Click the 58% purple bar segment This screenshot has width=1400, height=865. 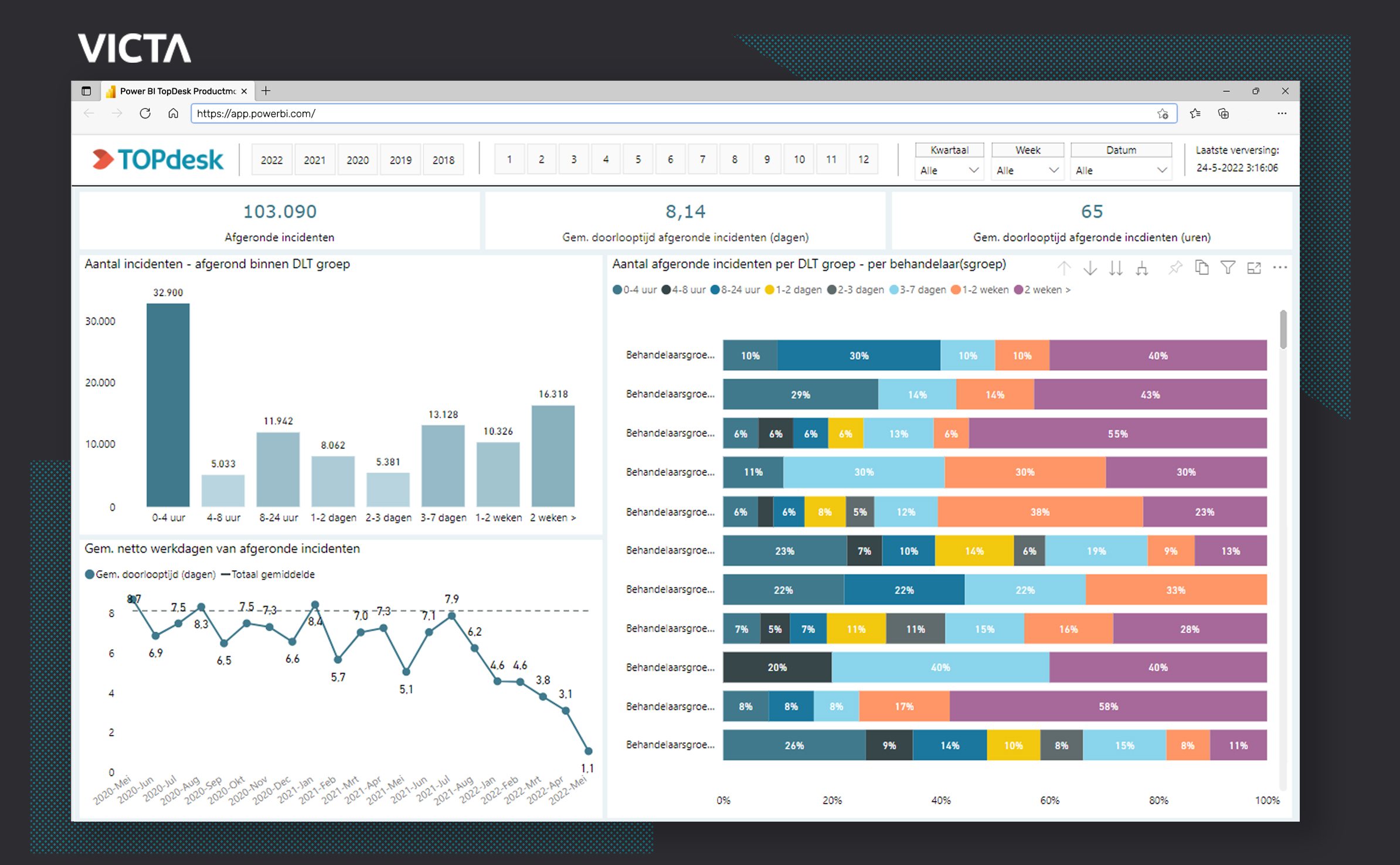pyautogui.click(x=1108, y=706)
